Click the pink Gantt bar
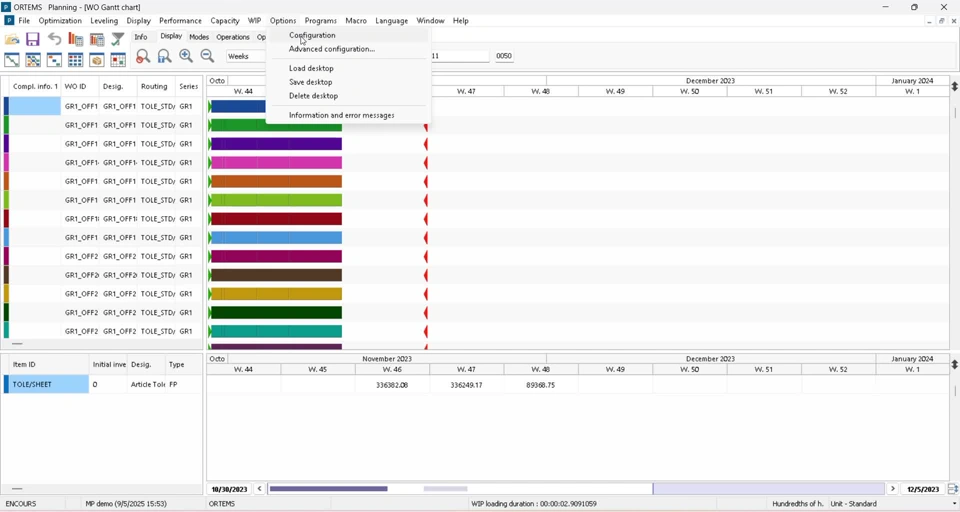The width and height of the screenshot is (960, 512). [276, 163]
